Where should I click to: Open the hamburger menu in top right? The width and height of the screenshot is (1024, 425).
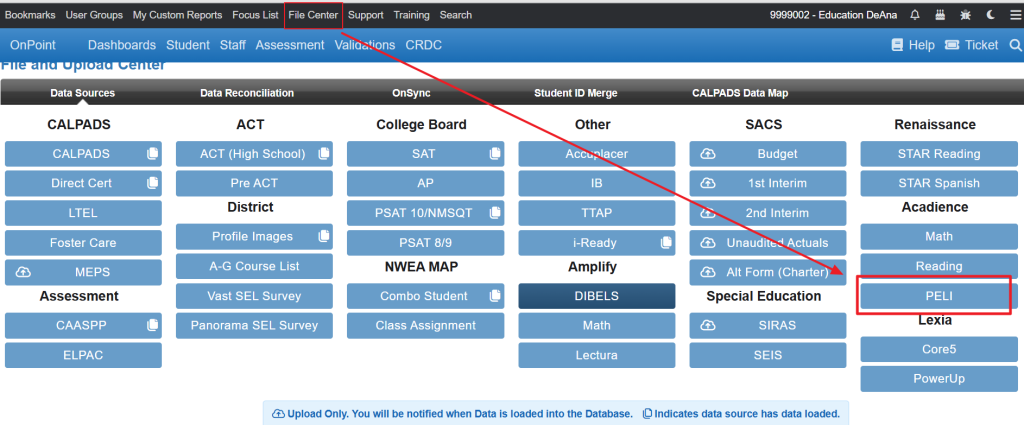[1012, 15]
